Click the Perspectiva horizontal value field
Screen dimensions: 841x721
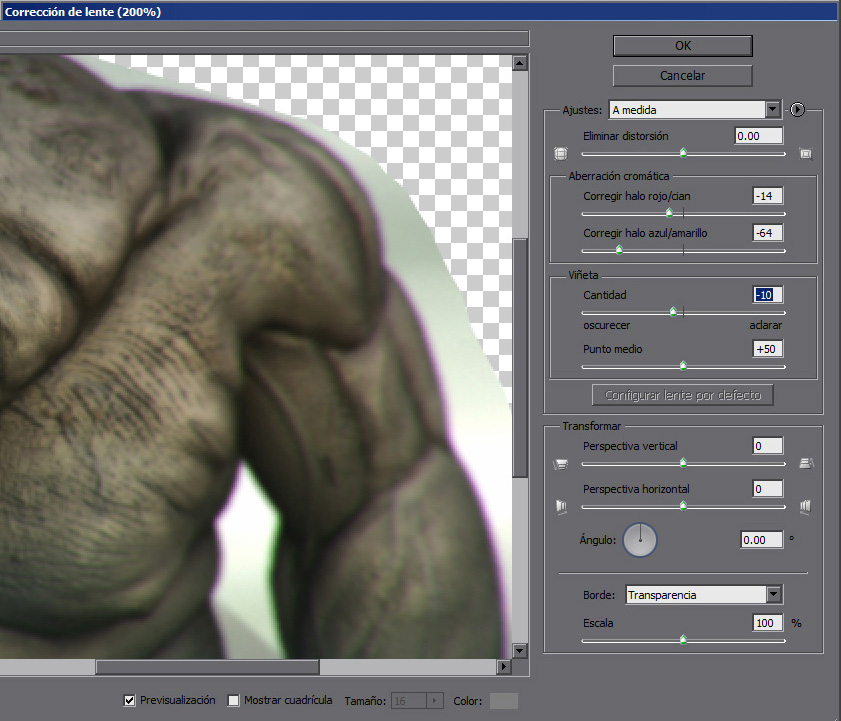pos(768,489)
